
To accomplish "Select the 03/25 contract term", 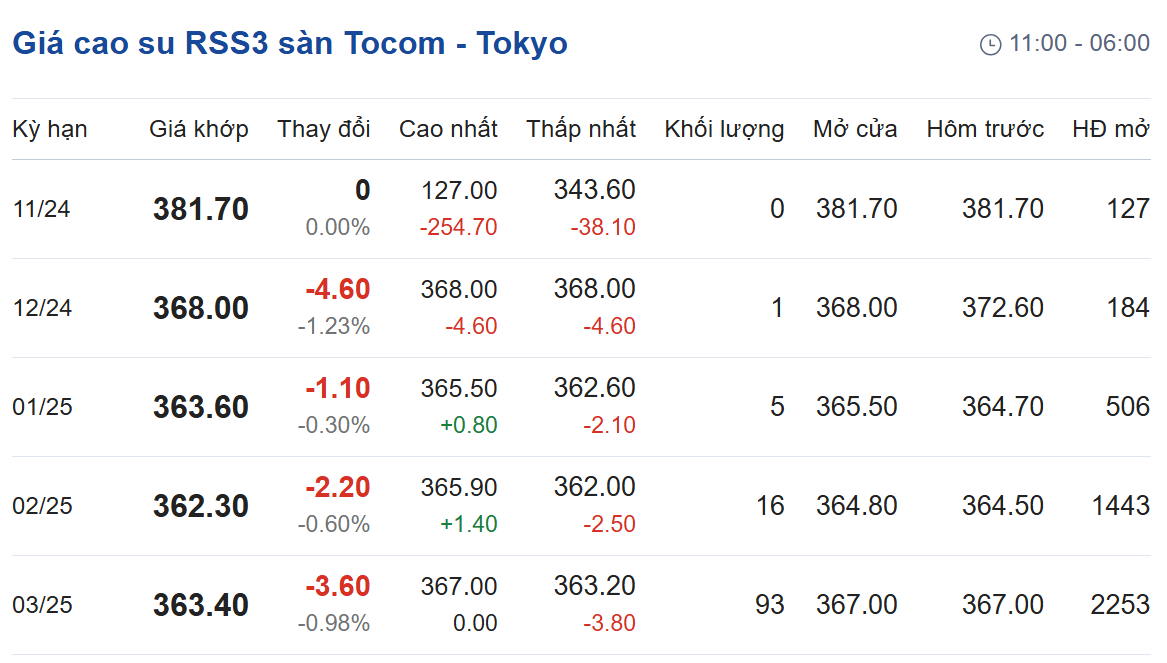I will [42, 605].
